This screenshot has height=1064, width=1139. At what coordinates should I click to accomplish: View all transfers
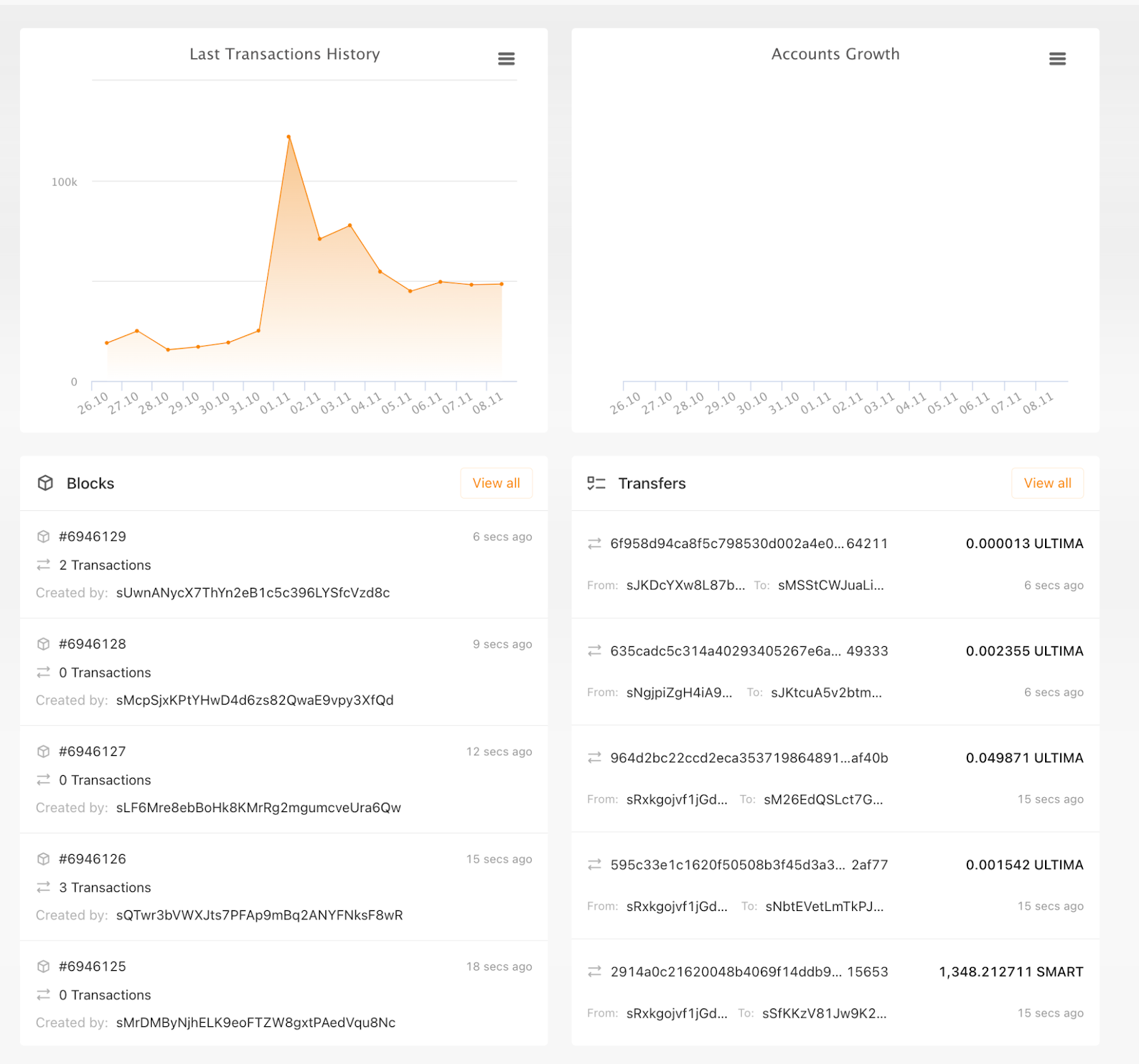pyautogui.click(x=1047, y=483)
